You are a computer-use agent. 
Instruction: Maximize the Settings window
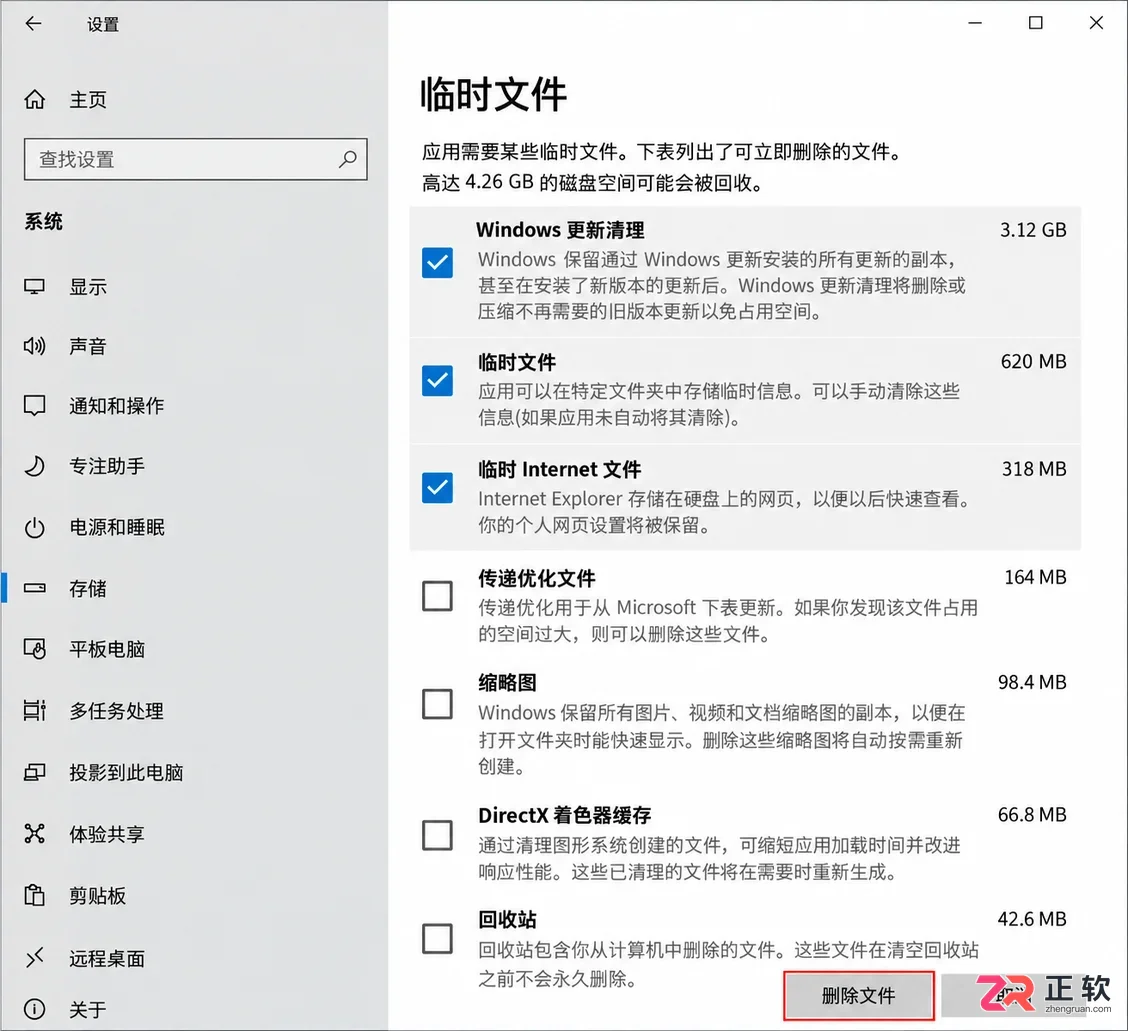pos(1035,23)
